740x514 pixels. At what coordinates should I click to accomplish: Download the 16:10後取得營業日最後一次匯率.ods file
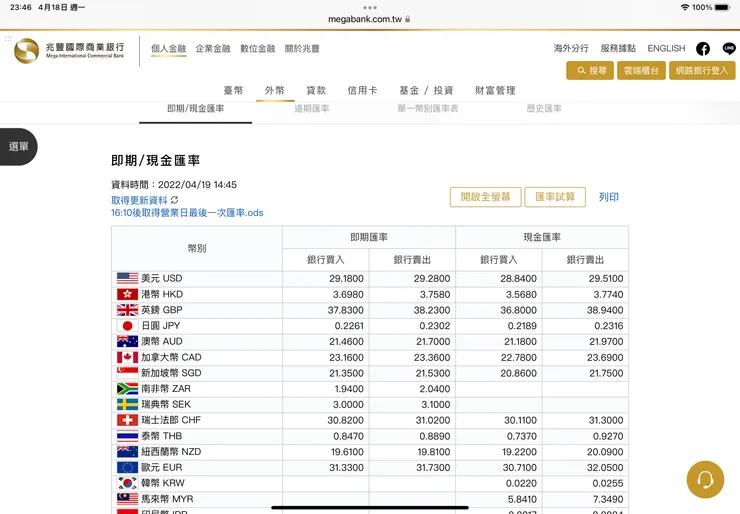[187, 213]
